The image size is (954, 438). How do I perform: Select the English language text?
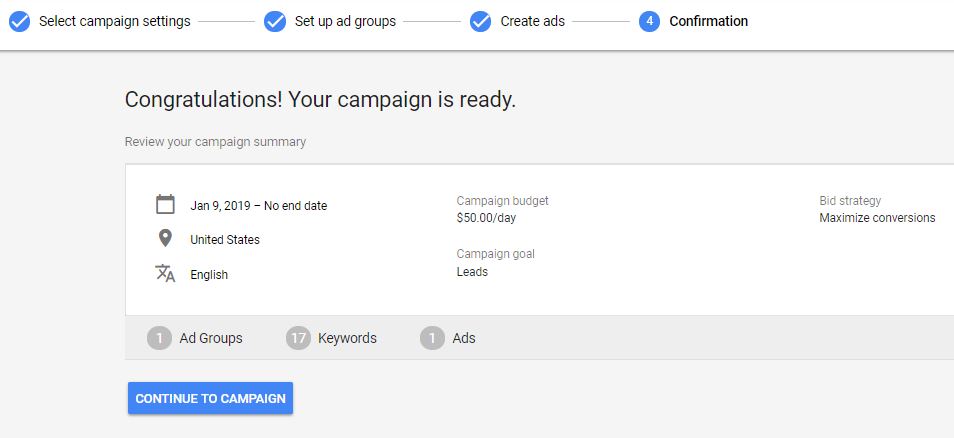pos(209,275)
